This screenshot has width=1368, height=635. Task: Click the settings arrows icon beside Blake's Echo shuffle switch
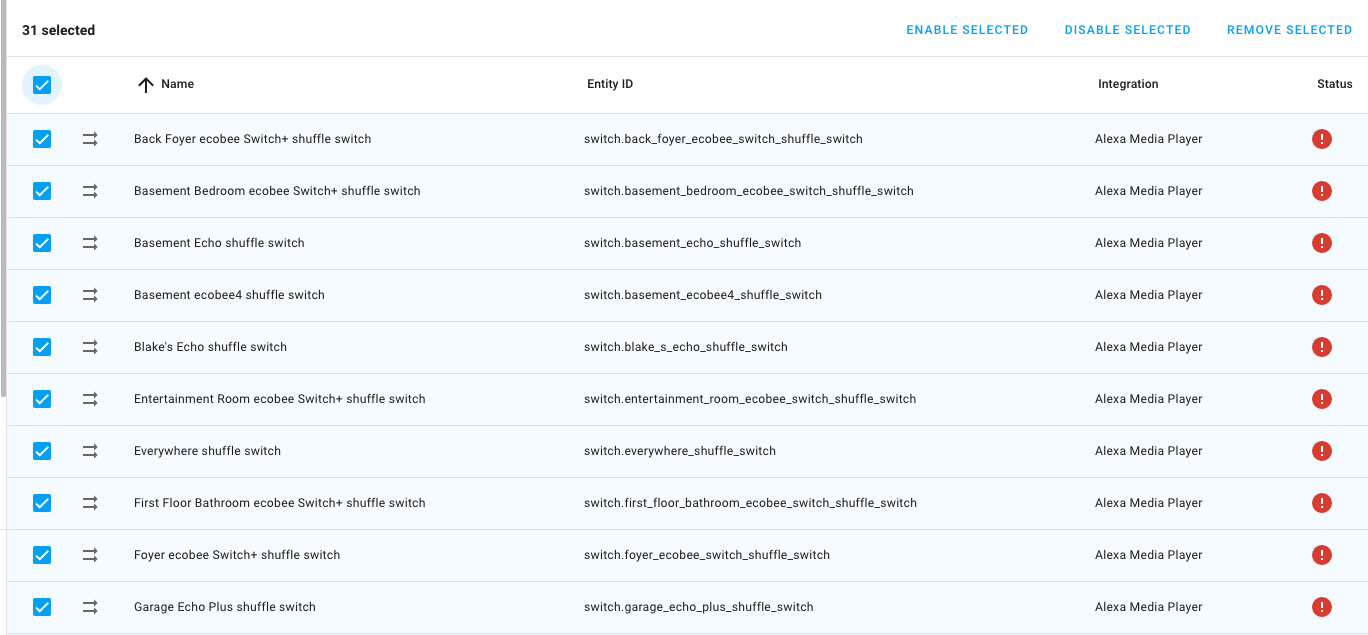click(x=90, y=346)
